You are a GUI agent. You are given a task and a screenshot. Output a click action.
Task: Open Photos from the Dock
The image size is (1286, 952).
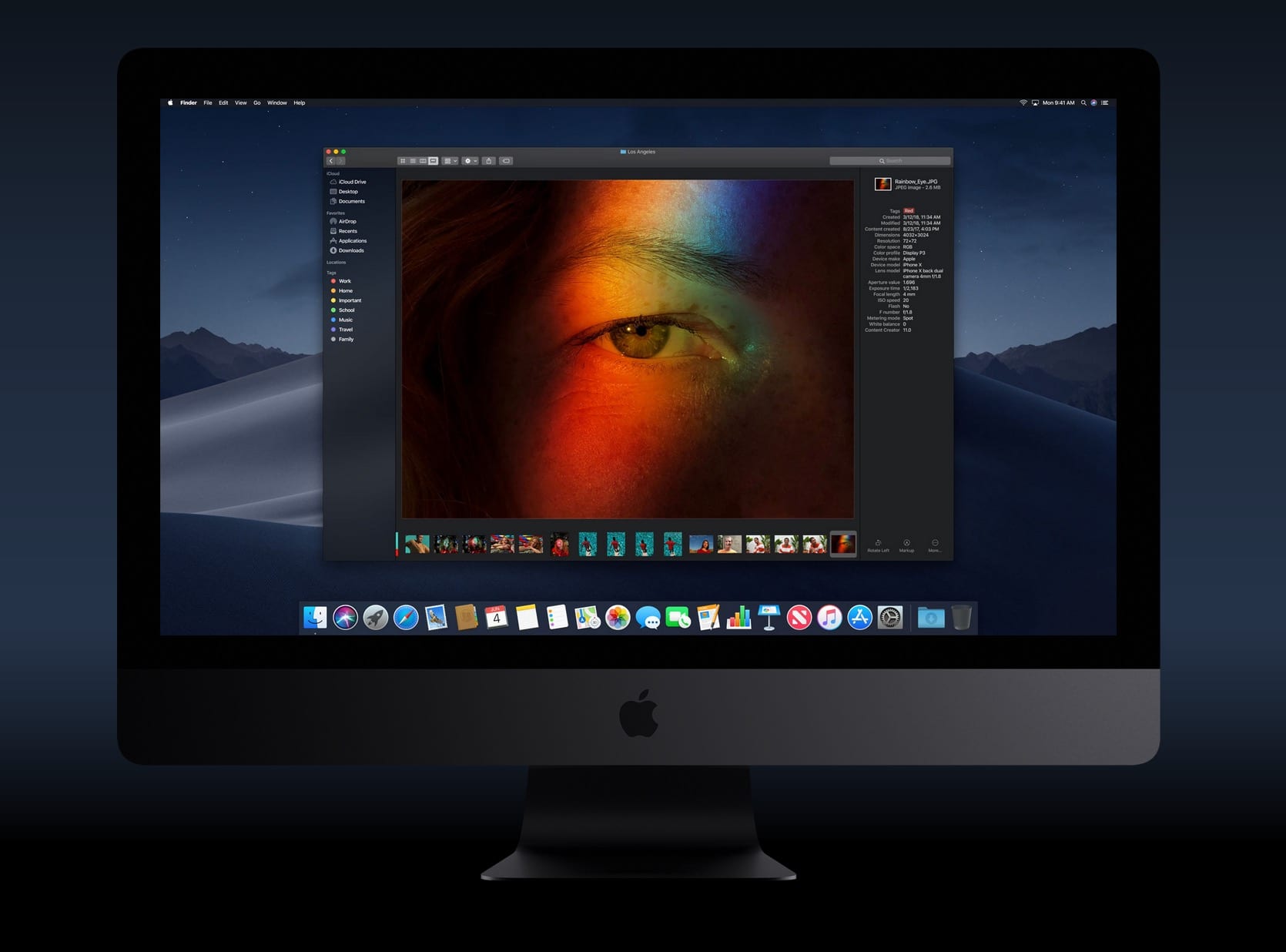(x=618, y=617)
